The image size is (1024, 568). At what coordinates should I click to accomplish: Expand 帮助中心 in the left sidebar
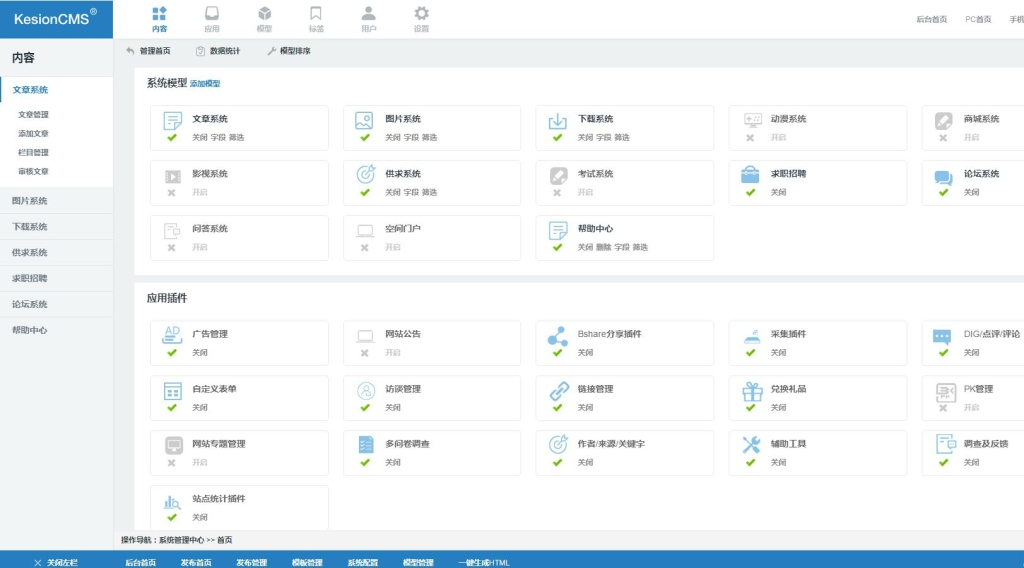[x=56, y=330]
